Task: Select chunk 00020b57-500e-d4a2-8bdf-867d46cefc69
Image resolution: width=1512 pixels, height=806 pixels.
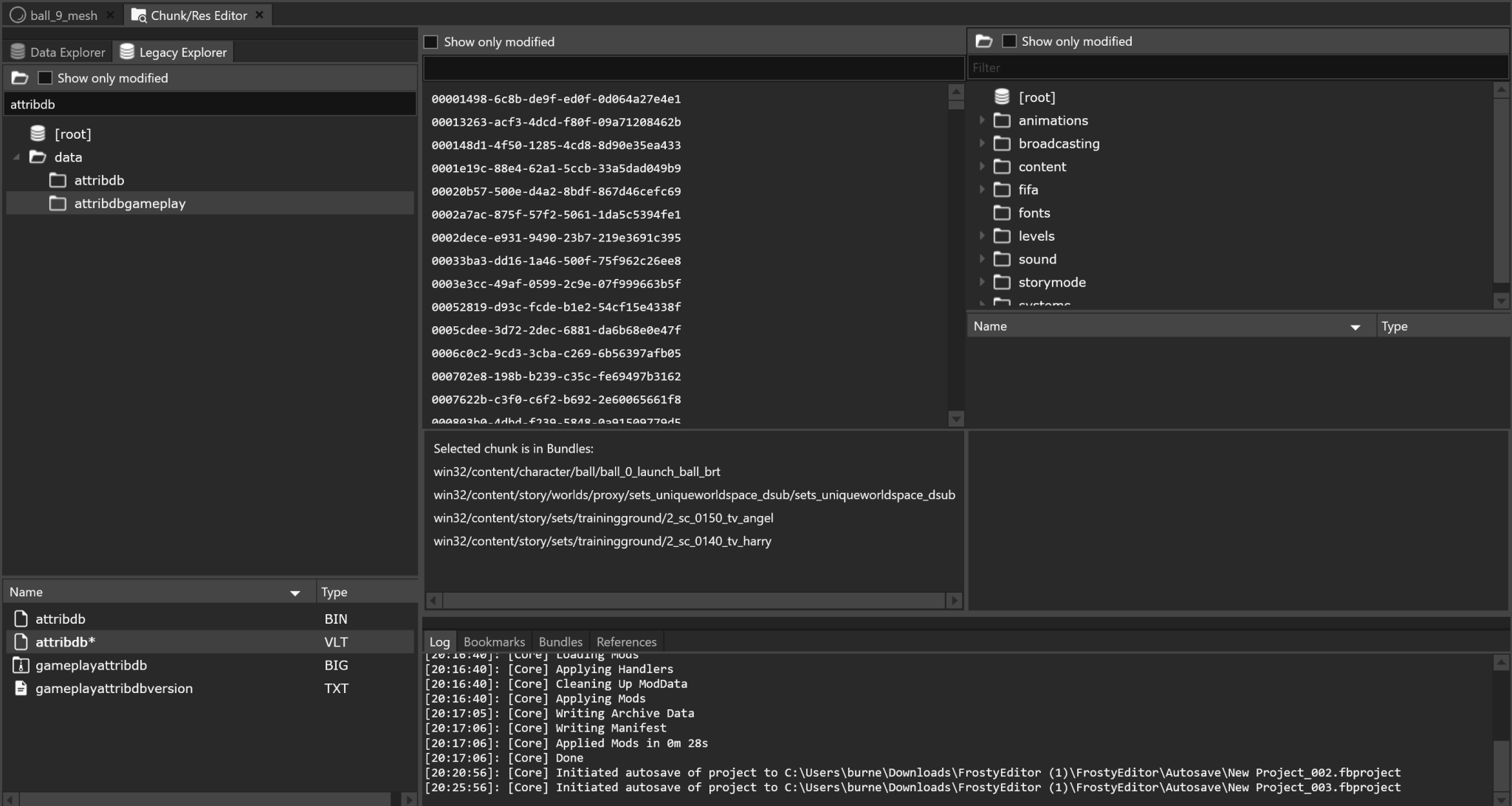Action: click(x=556, y=191)
